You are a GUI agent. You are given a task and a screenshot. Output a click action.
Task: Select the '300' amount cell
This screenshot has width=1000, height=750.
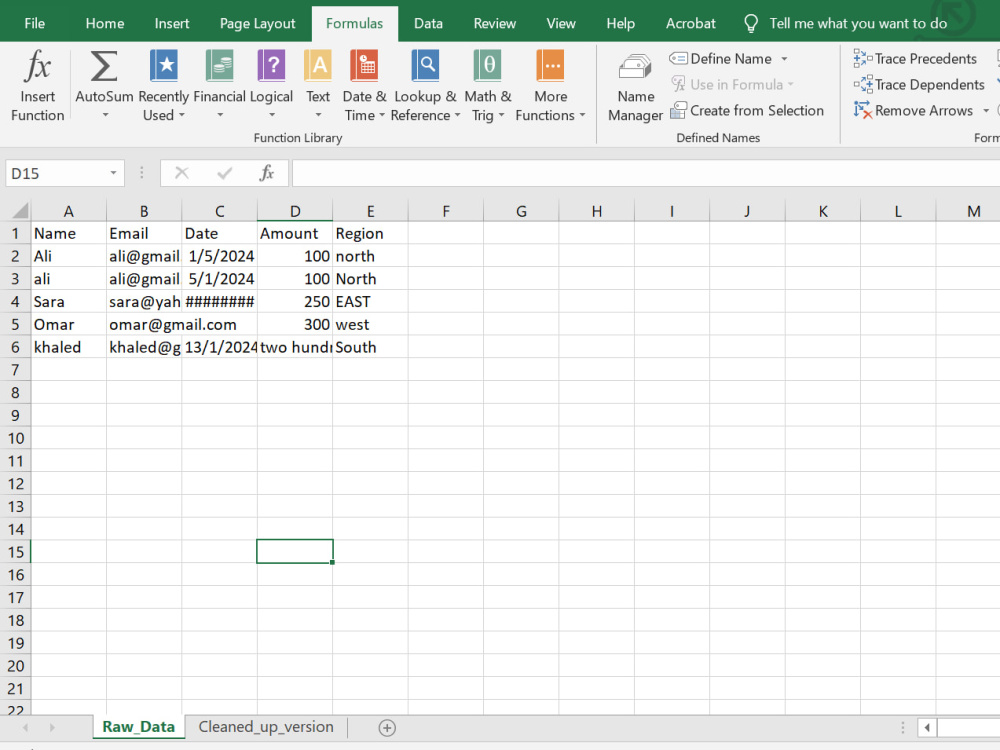coord(295,324)
